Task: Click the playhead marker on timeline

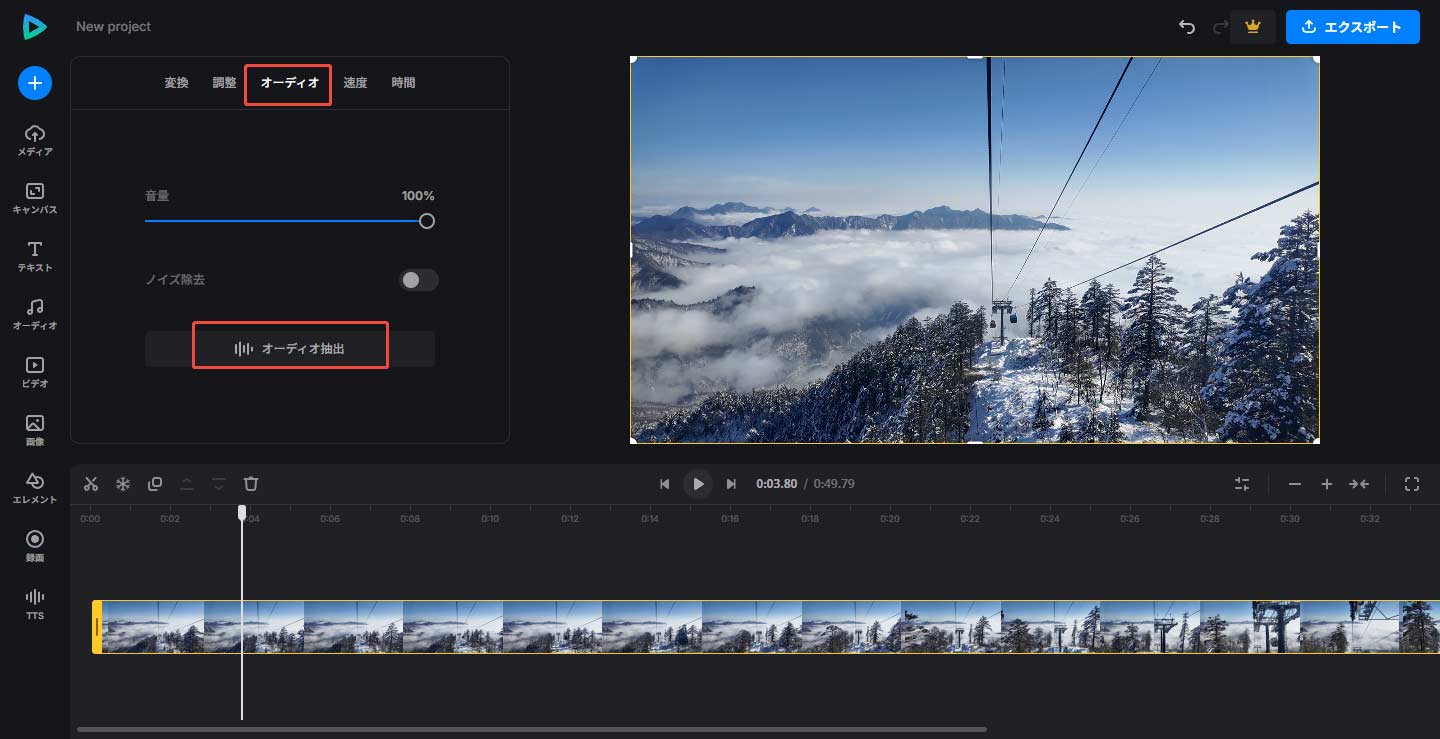Action: tap(242, 512)
